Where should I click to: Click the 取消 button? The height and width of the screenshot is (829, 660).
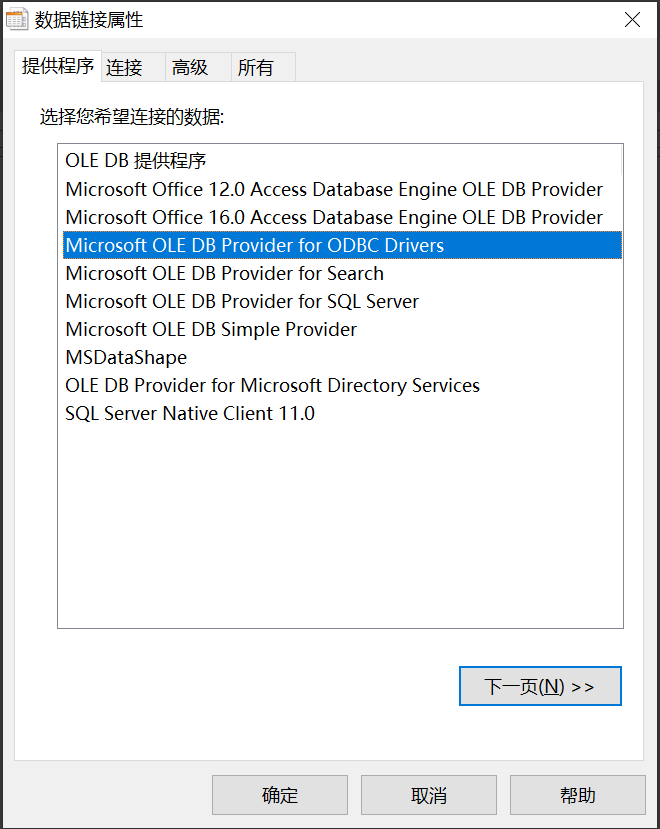pyautogui.click(x=429, y=795)
